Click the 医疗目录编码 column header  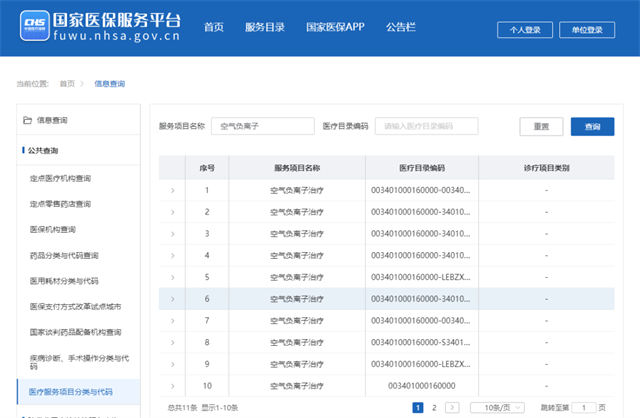[422, 168]
